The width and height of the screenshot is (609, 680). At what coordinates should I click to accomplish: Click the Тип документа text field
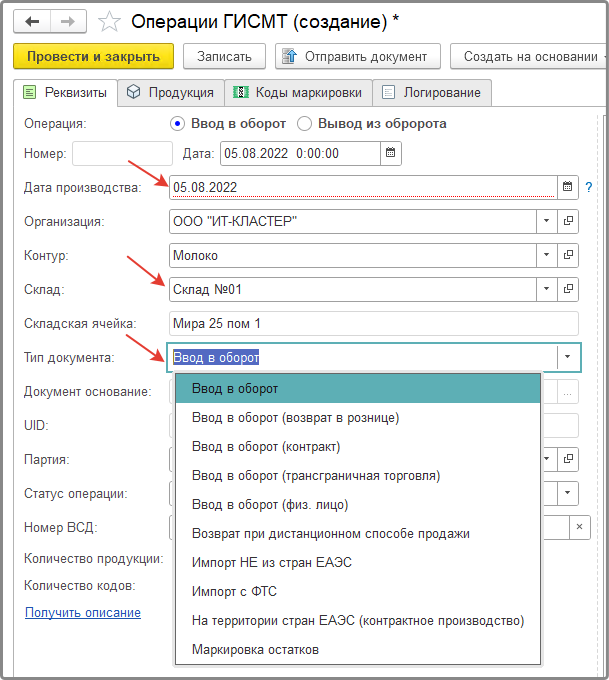[x=362, y=357]
